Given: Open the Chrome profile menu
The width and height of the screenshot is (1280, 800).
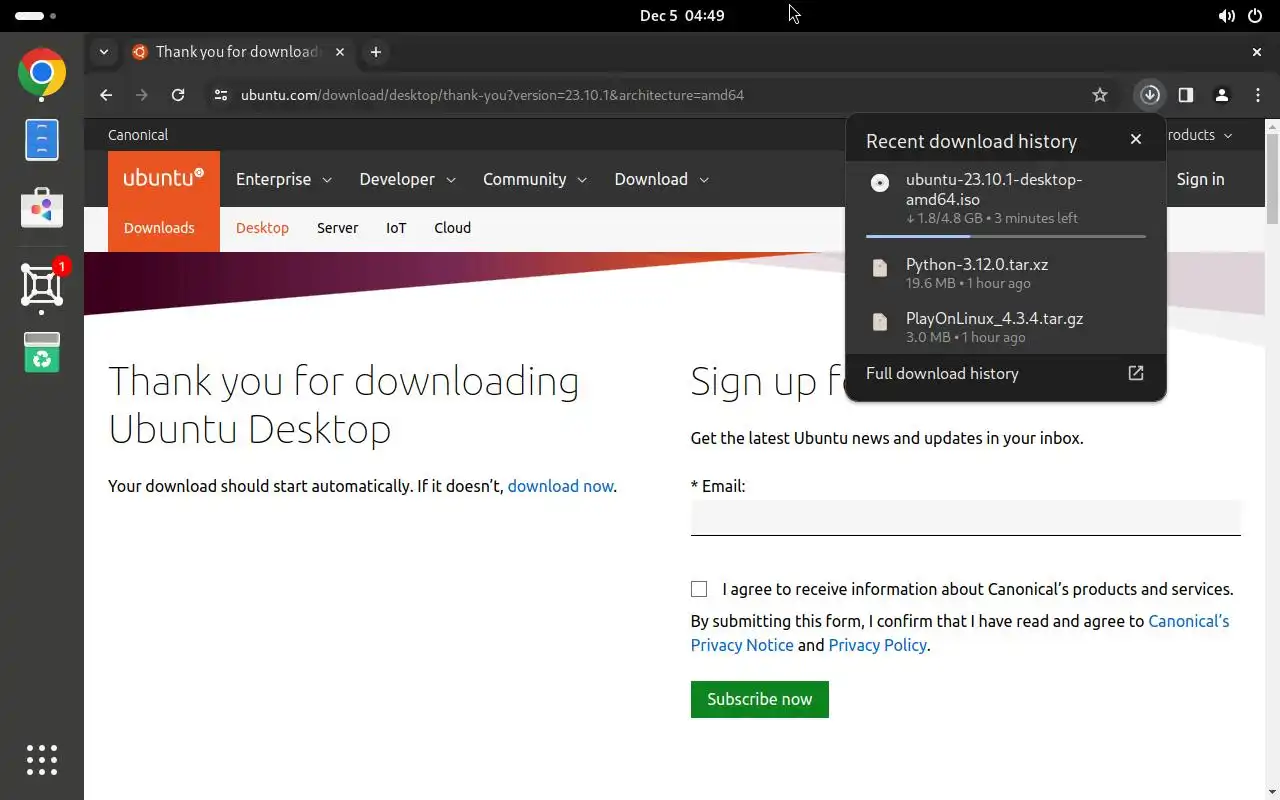Looking at the screenshot, I should (x=1222, y=95).
